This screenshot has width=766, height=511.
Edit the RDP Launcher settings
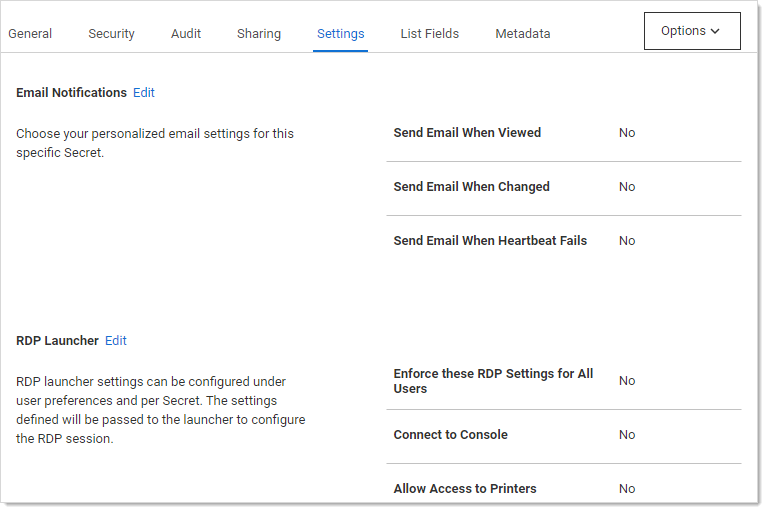pyautogui.click(x=116, y=341)
